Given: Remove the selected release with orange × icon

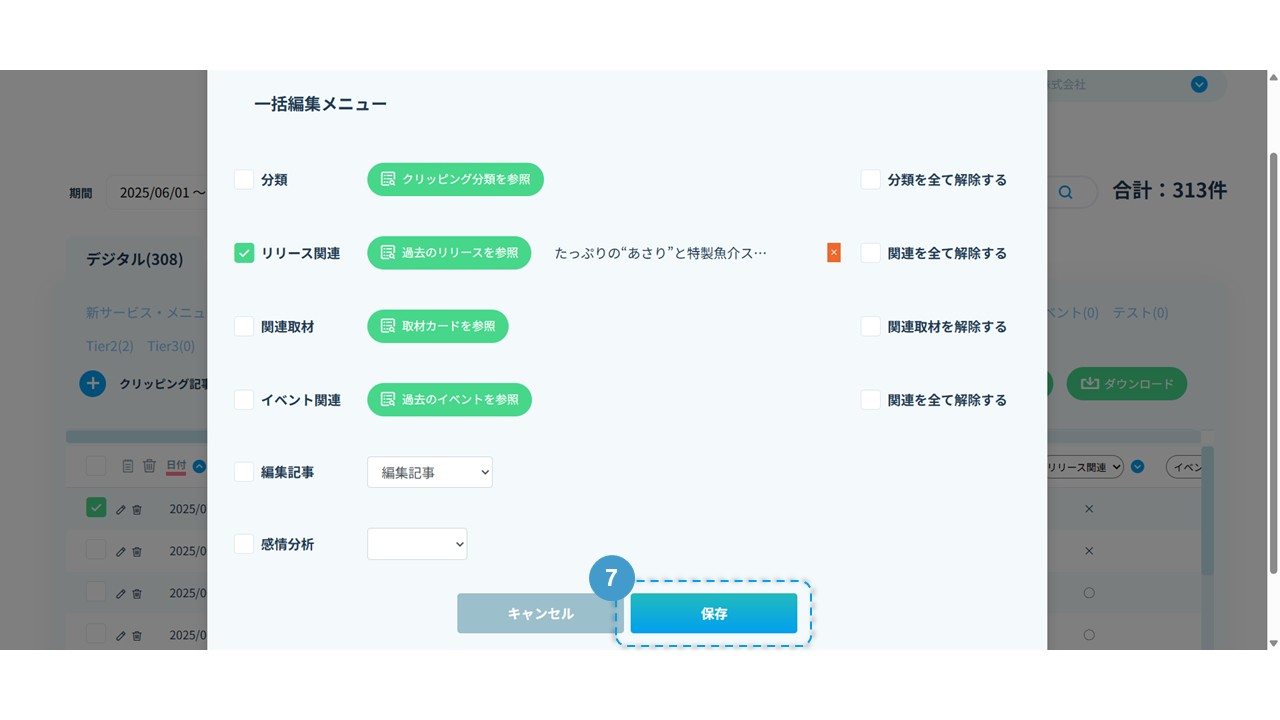Looking at the screenshot, I should click(x=833, y=253).
